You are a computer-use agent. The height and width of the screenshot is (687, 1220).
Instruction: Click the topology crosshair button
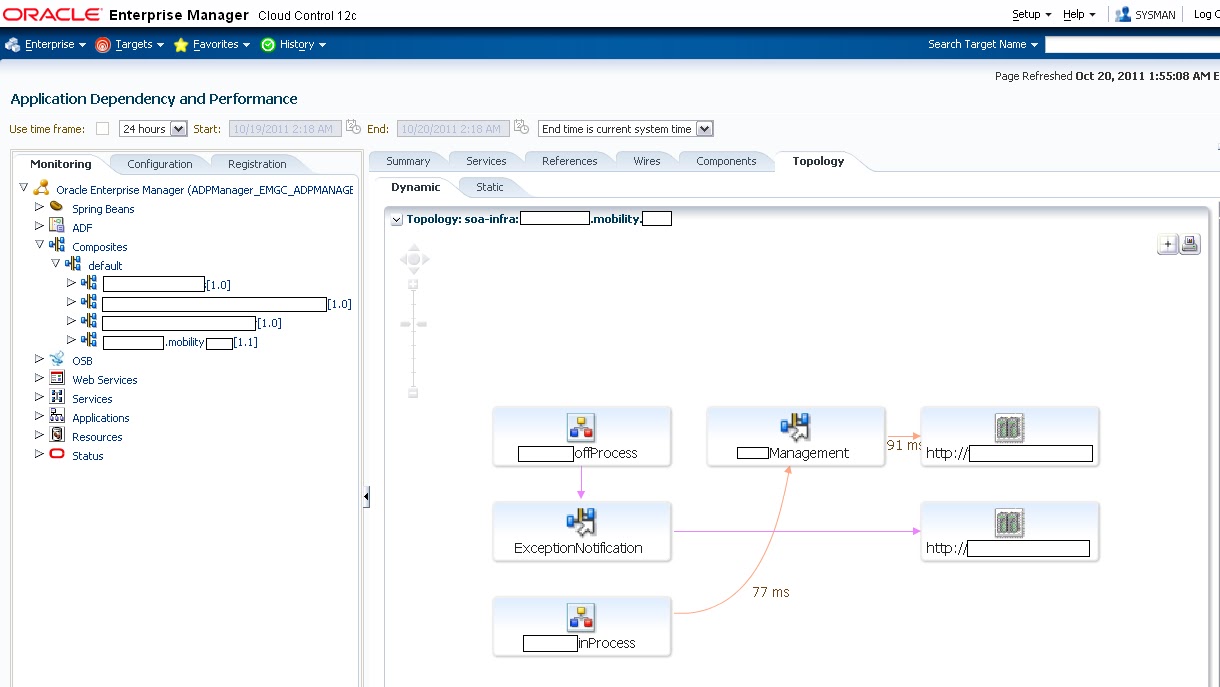click(x=1167, y=244)
